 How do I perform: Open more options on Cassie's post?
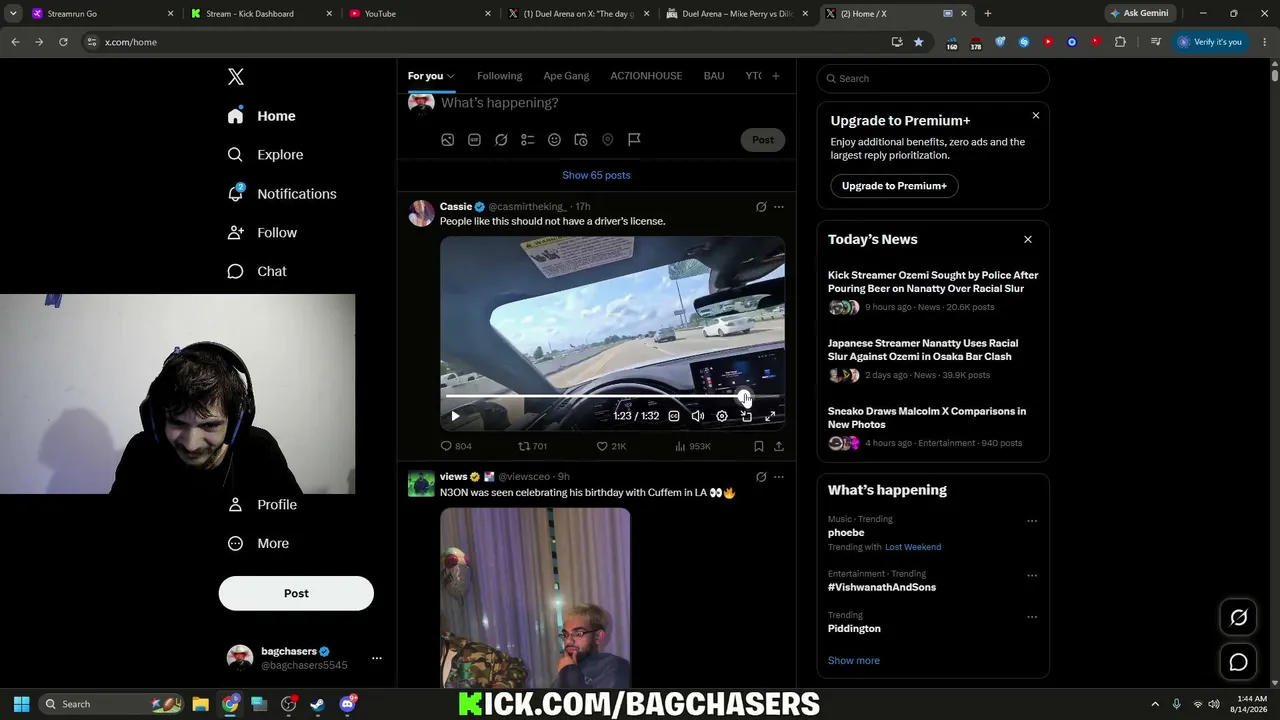pos(779,207)
